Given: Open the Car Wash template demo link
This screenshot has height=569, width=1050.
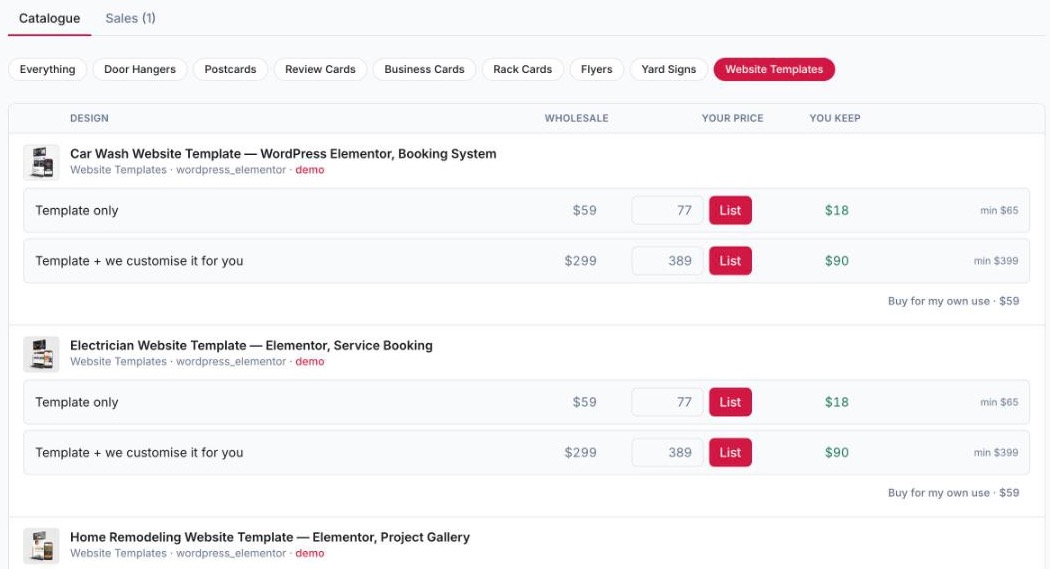Looking at the screenshot, I should tap(309, 170).
